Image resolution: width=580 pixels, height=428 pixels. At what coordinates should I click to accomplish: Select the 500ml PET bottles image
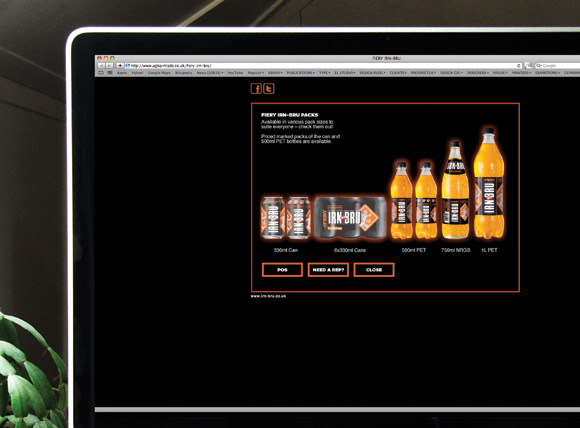pos(414,200)
